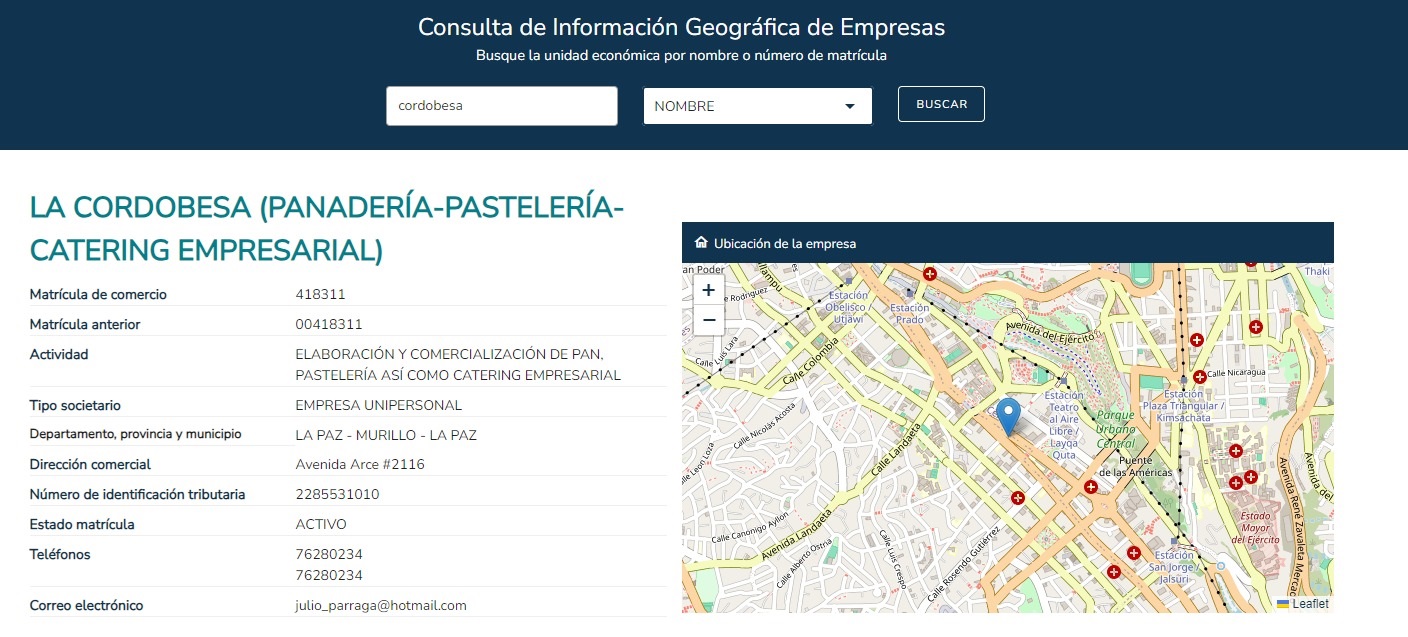Click the Ukraine flag icon next to Leaflet credit
Screen dimensions: 1408x637
pos(1283,603)
